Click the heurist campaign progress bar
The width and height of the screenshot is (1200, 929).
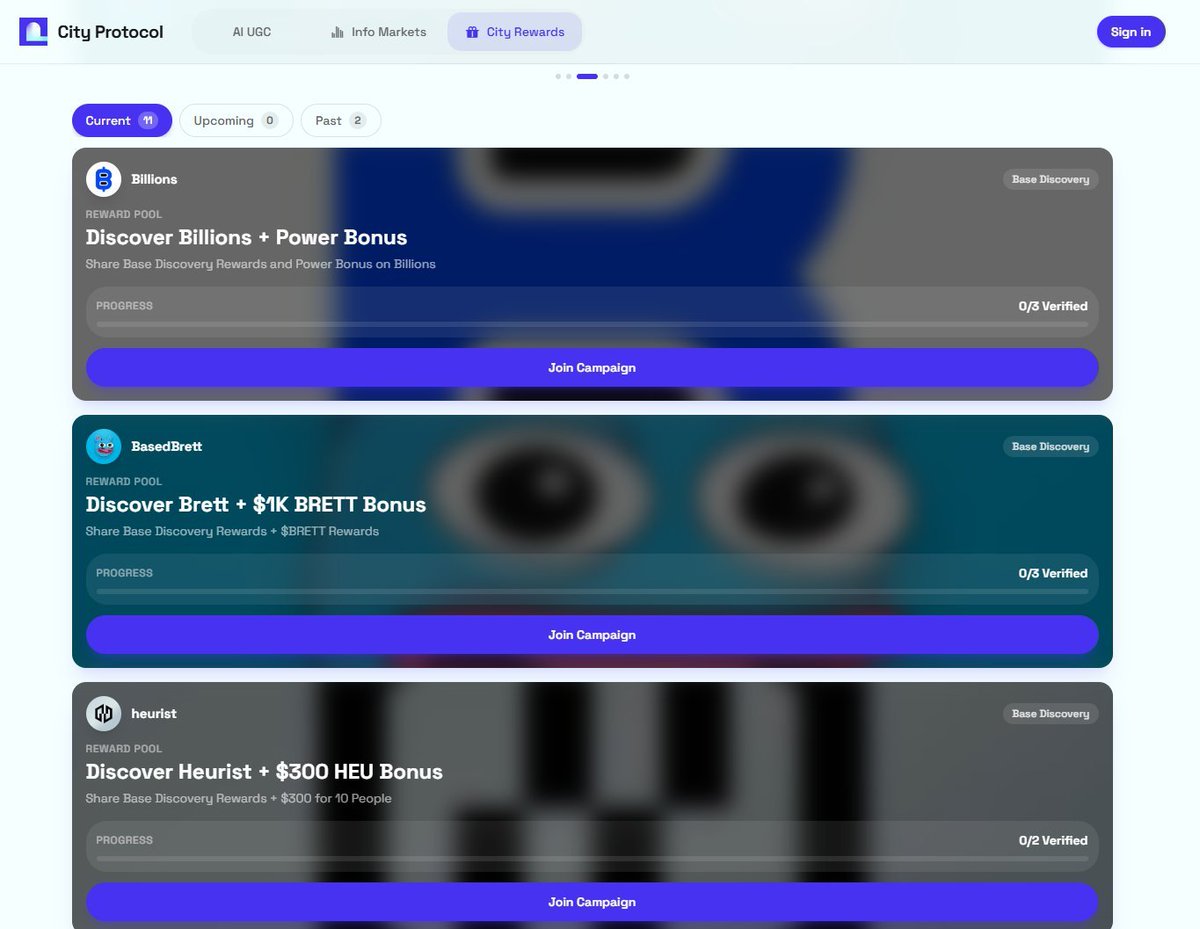pos(592,858)
